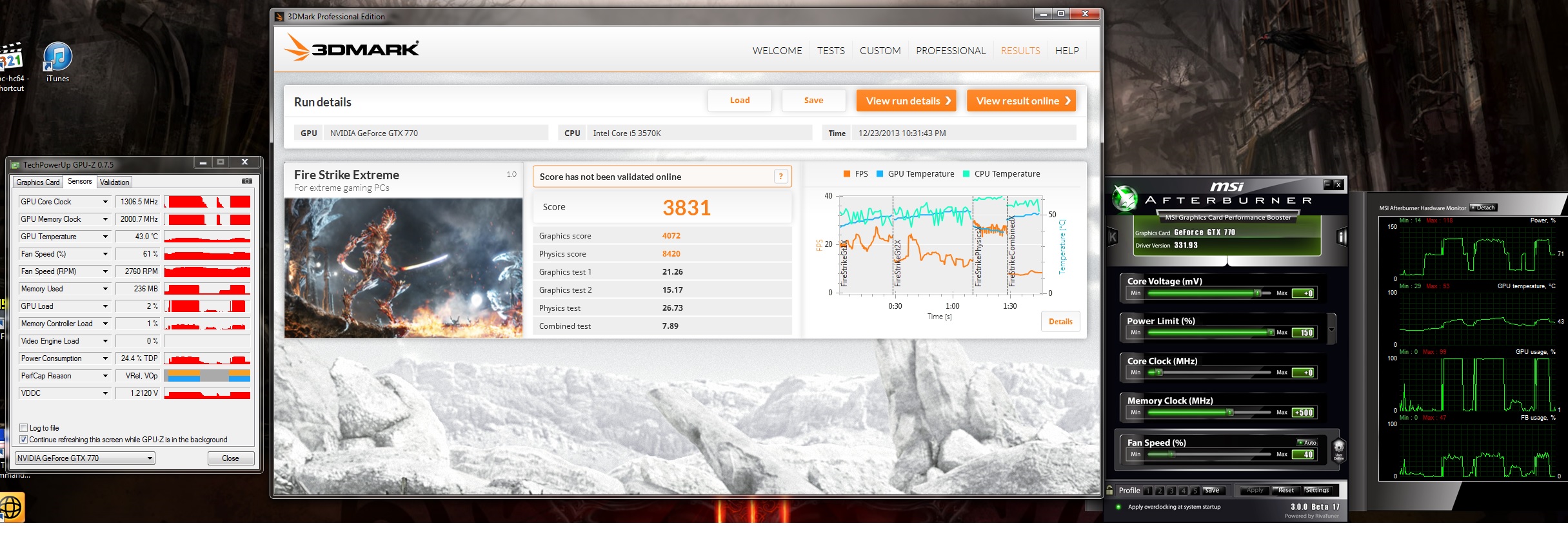Select Afterburner profile slot 4

(1183, 491)
